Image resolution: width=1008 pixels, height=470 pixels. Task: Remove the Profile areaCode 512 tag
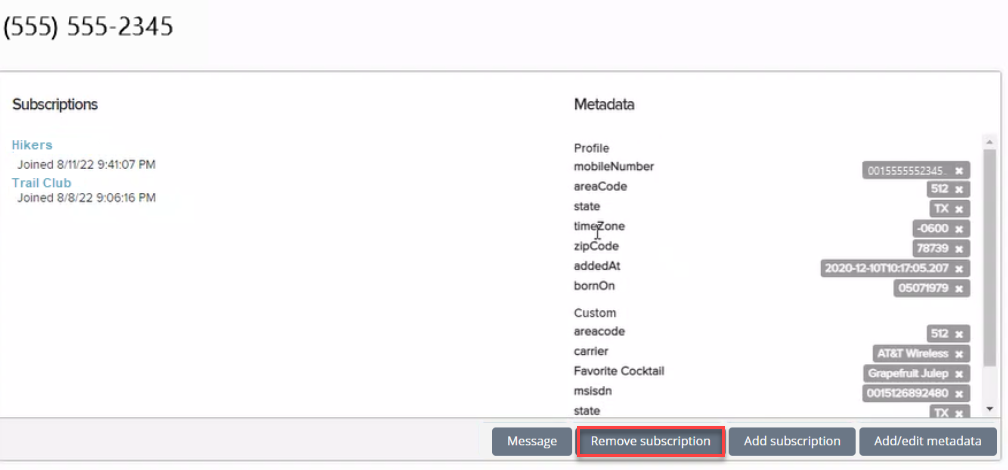(960, 190)
